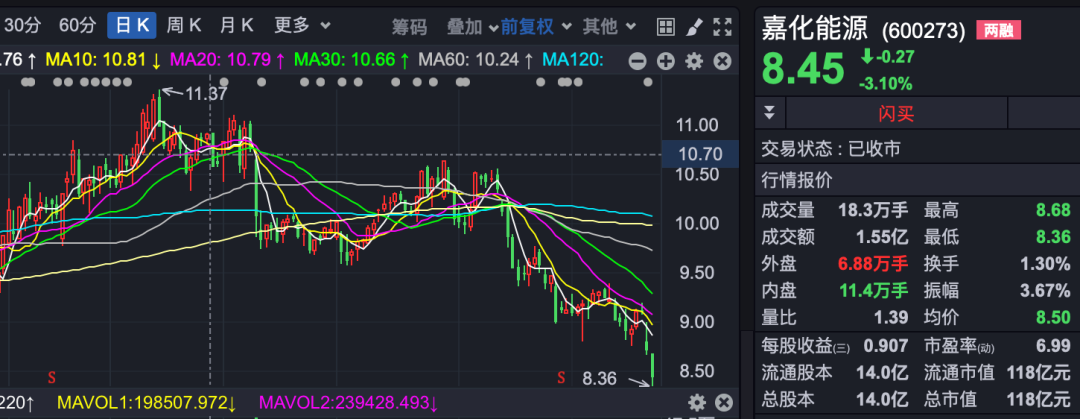Click the 总市值 118亿元 value
The image size is (1080, 419).
click(x=1039, y=398)
